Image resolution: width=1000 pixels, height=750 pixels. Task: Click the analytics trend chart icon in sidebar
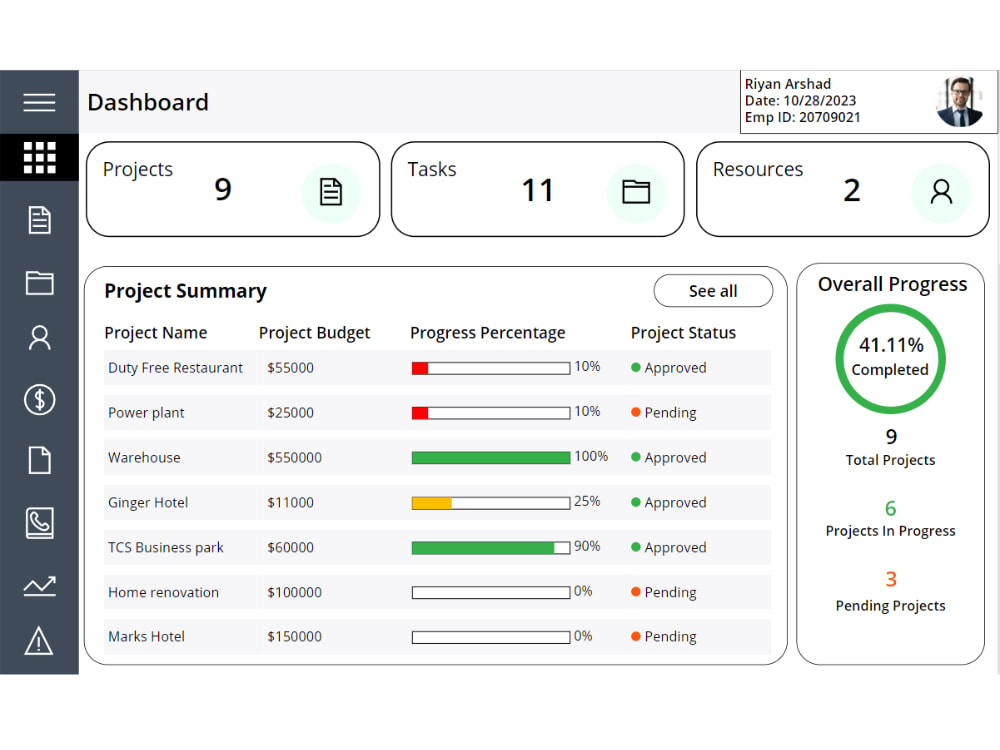[39, 585]
